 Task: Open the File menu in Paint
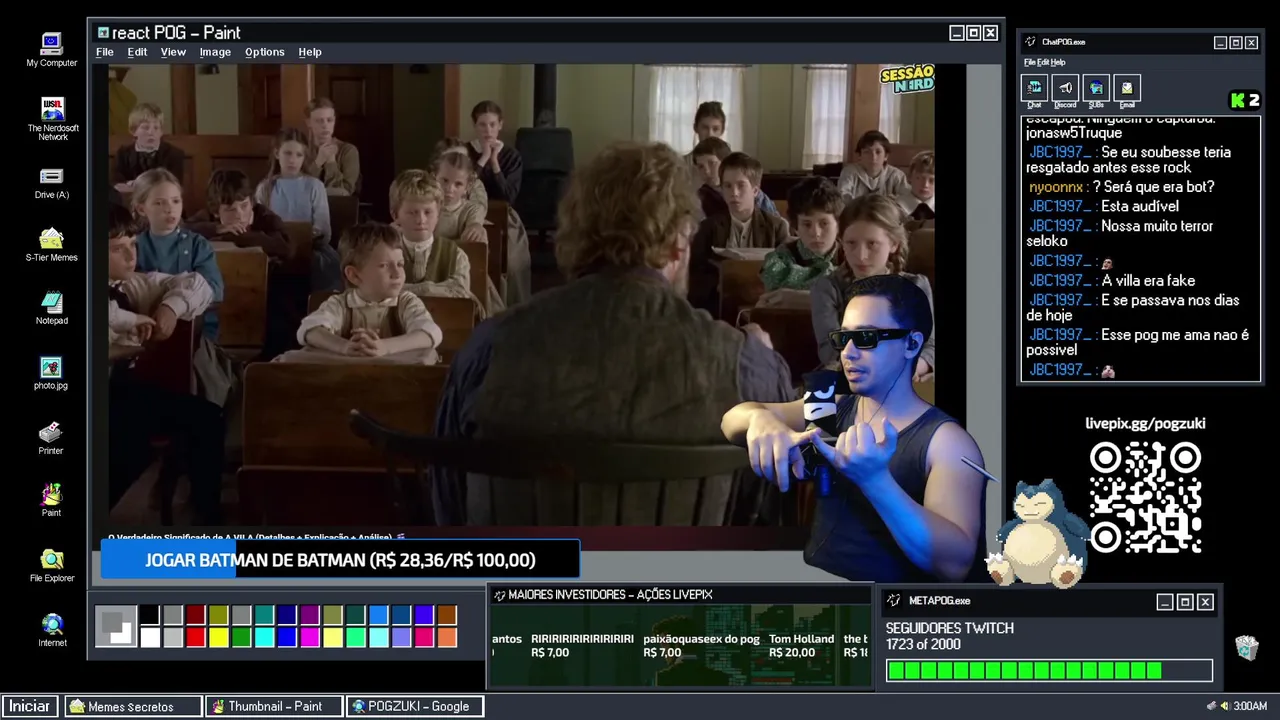(x=104, y=52)
